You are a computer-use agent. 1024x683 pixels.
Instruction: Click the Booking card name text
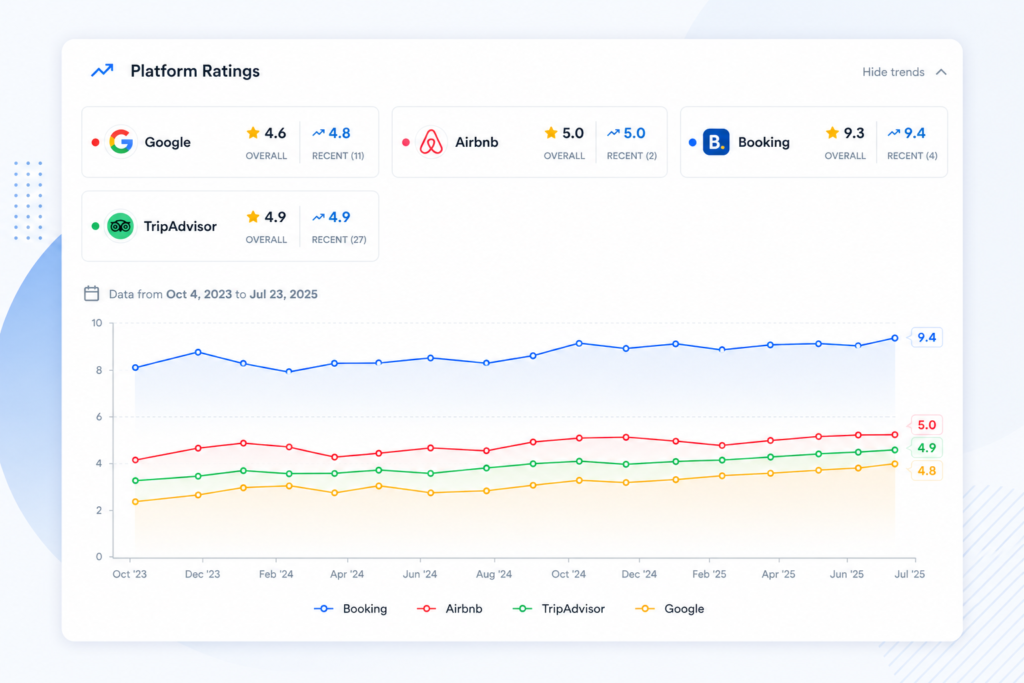tap(763, 142)
